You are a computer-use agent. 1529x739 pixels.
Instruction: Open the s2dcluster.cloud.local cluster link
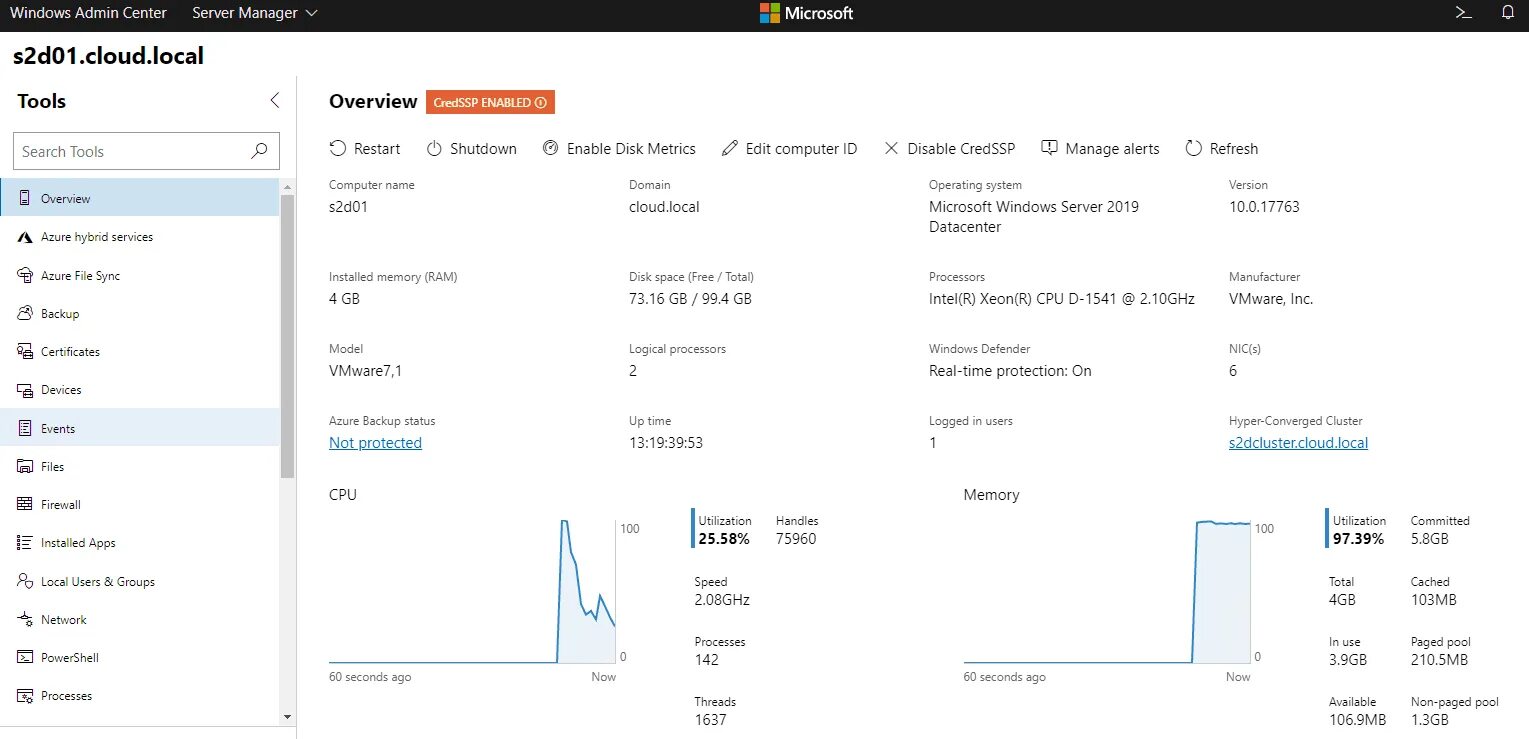point(1297,442)
